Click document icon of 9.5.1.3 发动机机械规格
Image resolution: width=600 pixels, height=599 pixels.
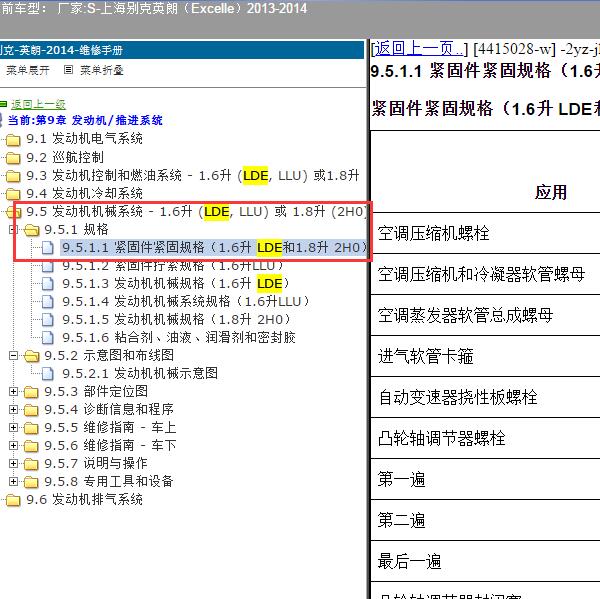(x=48, y=284)
